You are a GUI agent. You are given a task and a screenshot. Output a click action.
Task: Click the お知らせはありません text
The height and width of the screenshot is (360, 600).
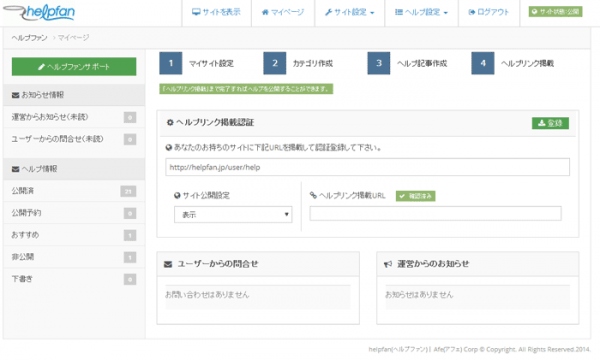coord(419,295)
